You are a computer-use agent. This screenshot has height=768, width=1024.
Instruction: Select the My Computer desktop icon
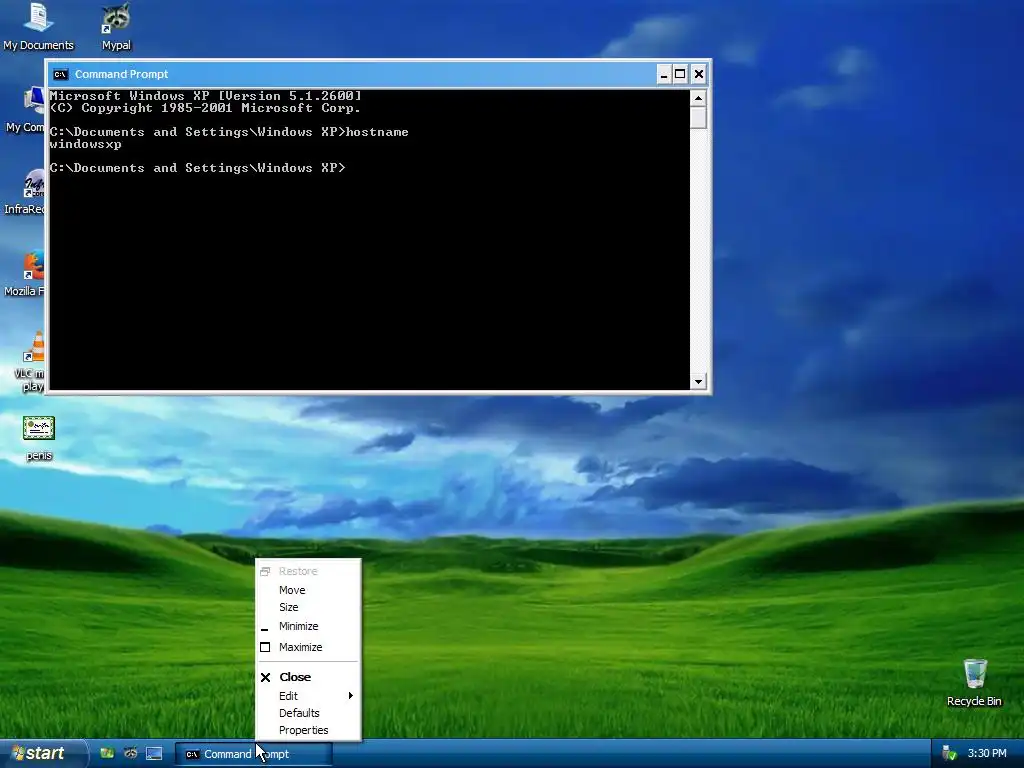[25, 108]
